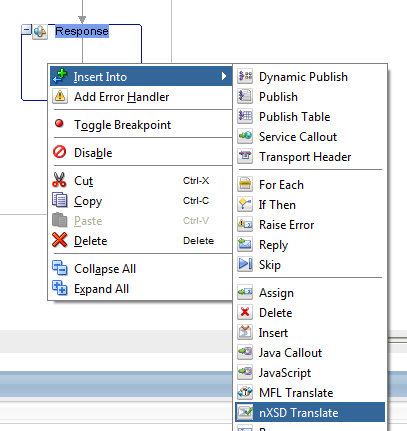Choose Dynamic Publish from submenu
407x431 pixels.
[310, 77]
